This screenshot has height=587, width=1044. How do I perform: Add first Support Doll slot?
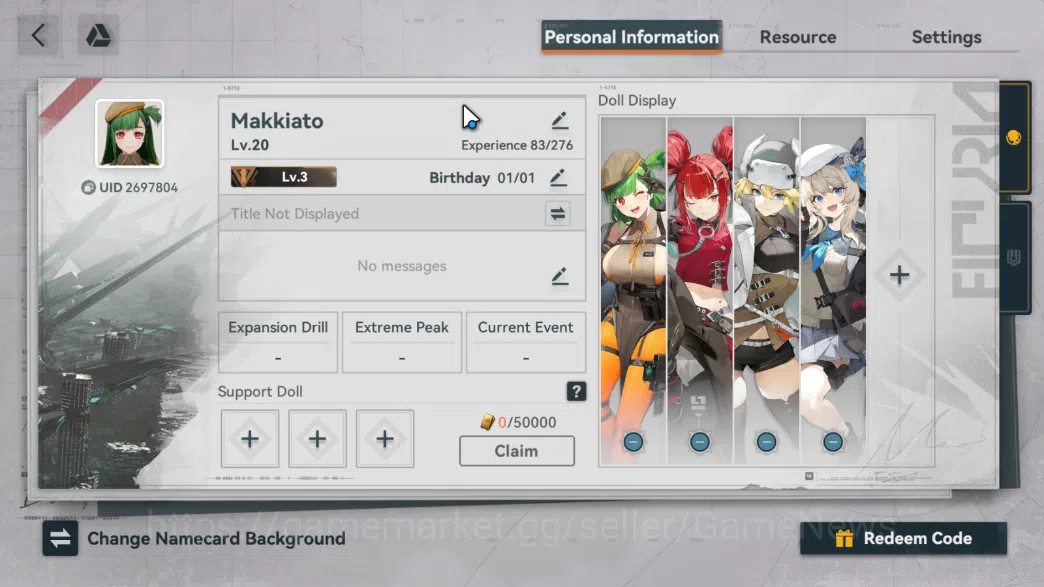point(250,439)
